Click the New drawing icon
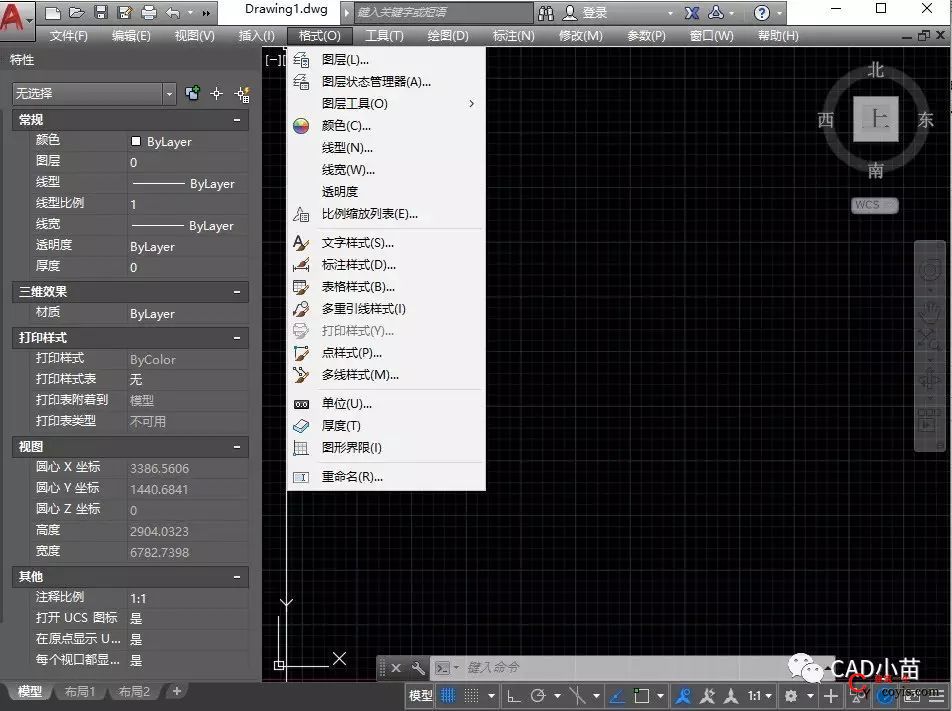Image resolution: width=952 pixels, height=711 pixels. click(53, 13)
